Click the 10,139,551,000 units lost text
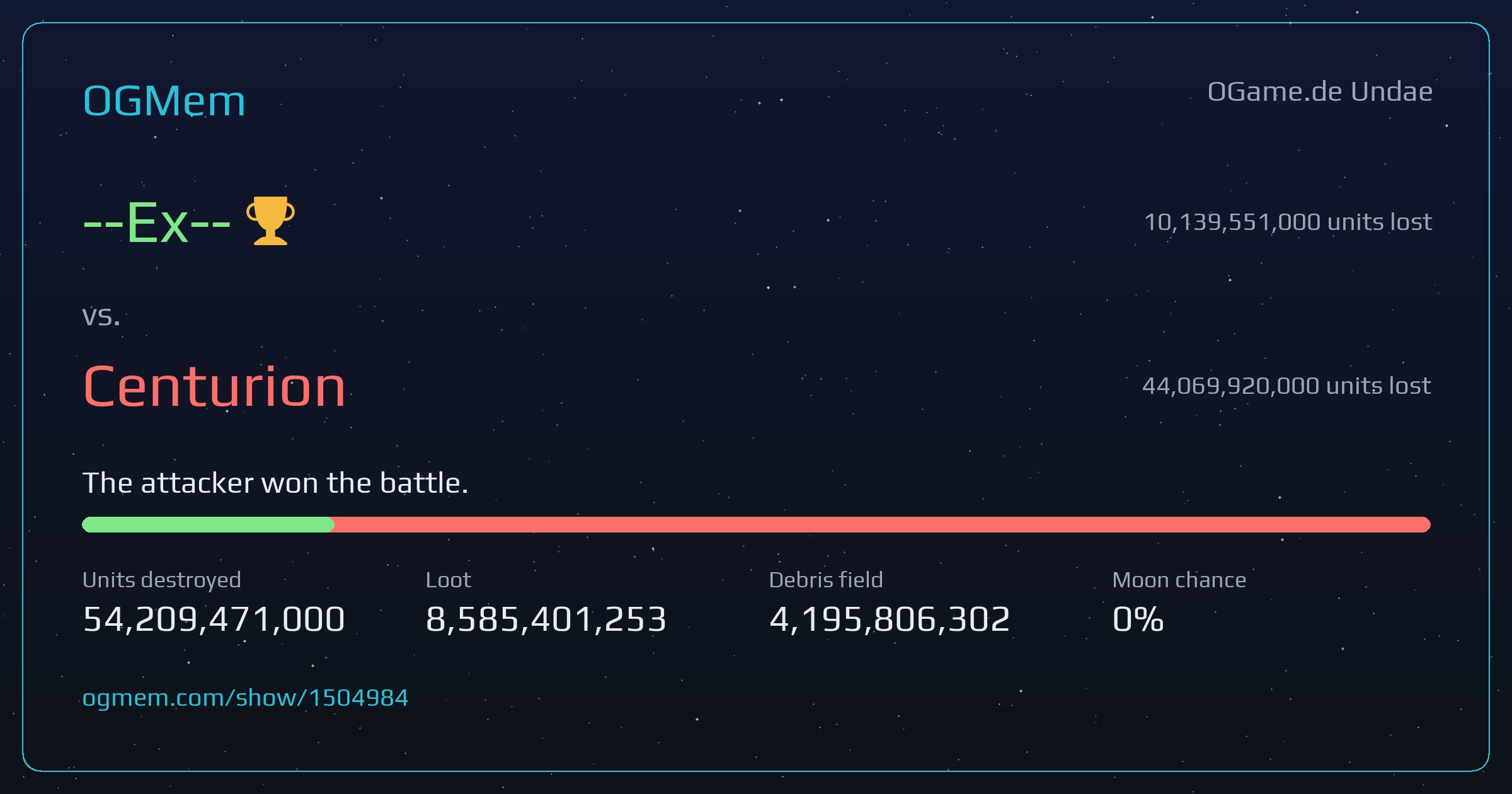 tap(1288, 222)
